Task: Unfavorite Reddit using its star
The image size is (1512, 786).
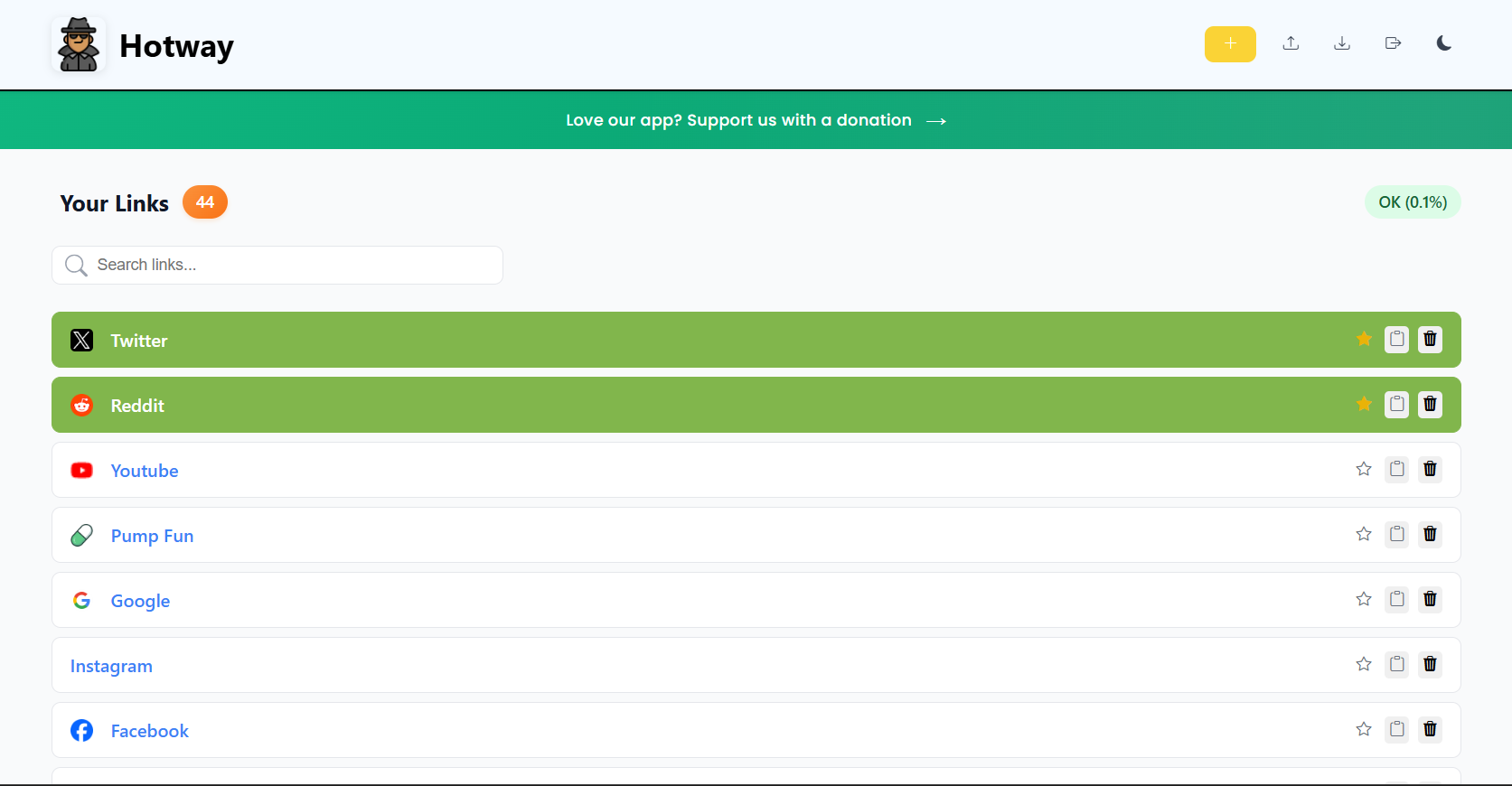Action: click(1364, 404)
